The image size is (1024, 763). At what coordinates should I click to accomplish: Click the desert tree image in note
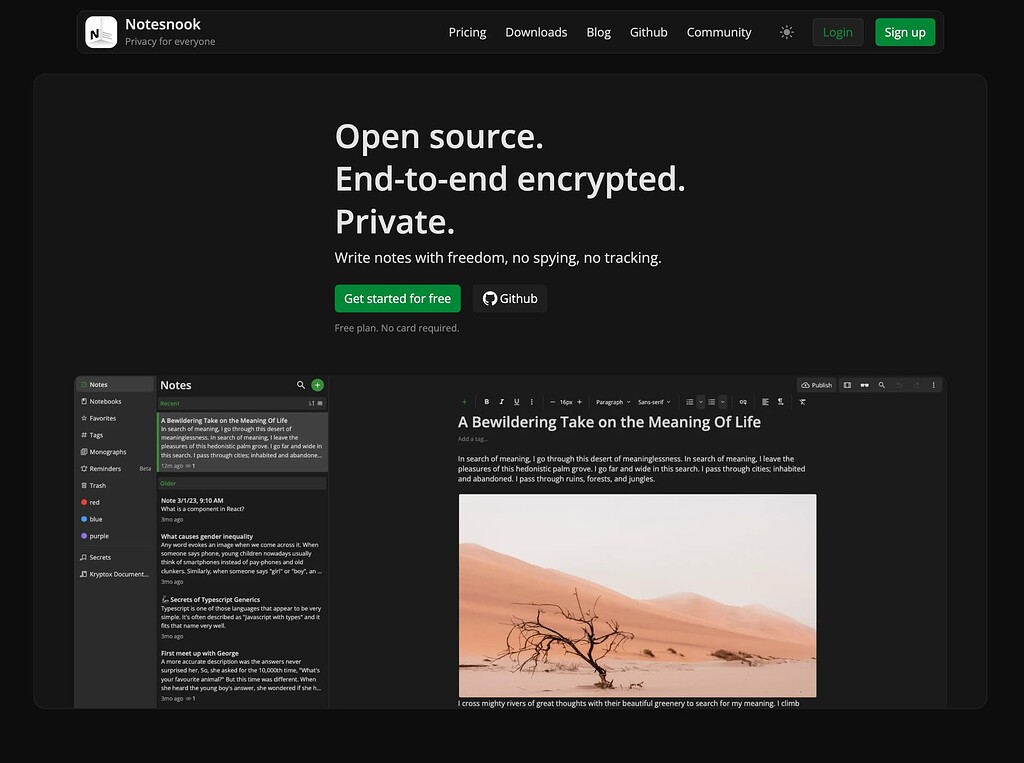(637, 595)
